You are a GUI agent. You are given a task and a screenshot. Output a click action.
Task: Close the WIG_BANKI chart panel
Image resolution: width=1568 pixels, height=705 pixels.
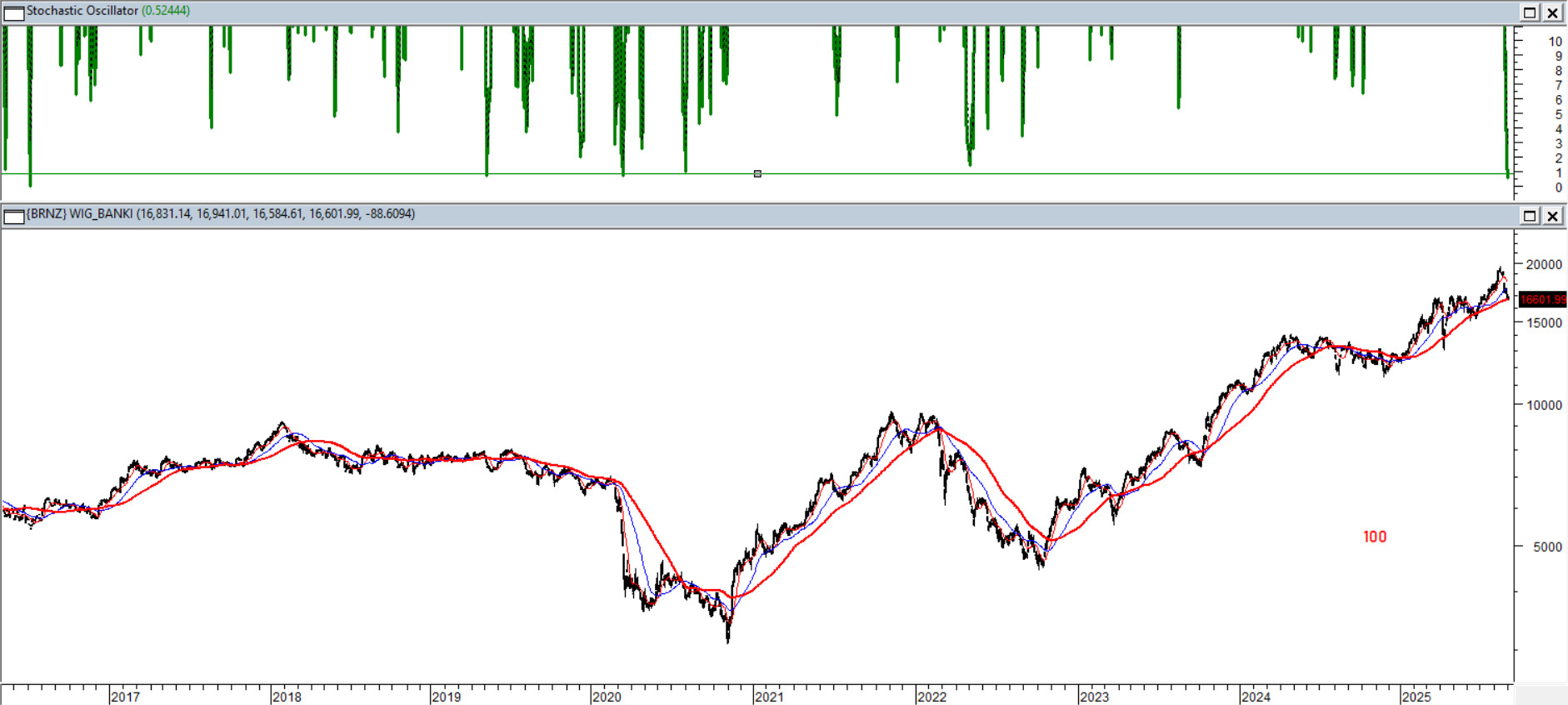click(x=1553, y=216)
